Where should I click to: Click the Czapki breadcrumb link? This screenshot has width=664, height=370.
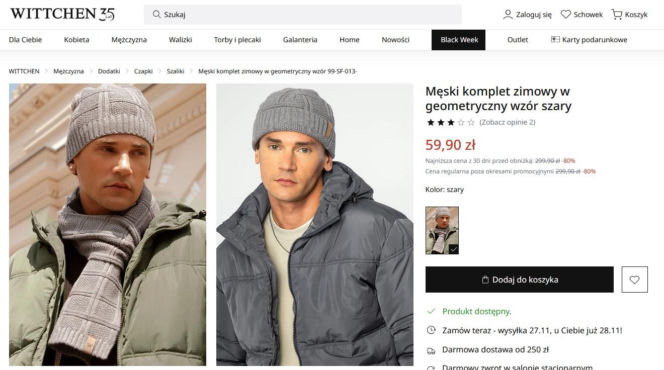[x=143, y=71]
